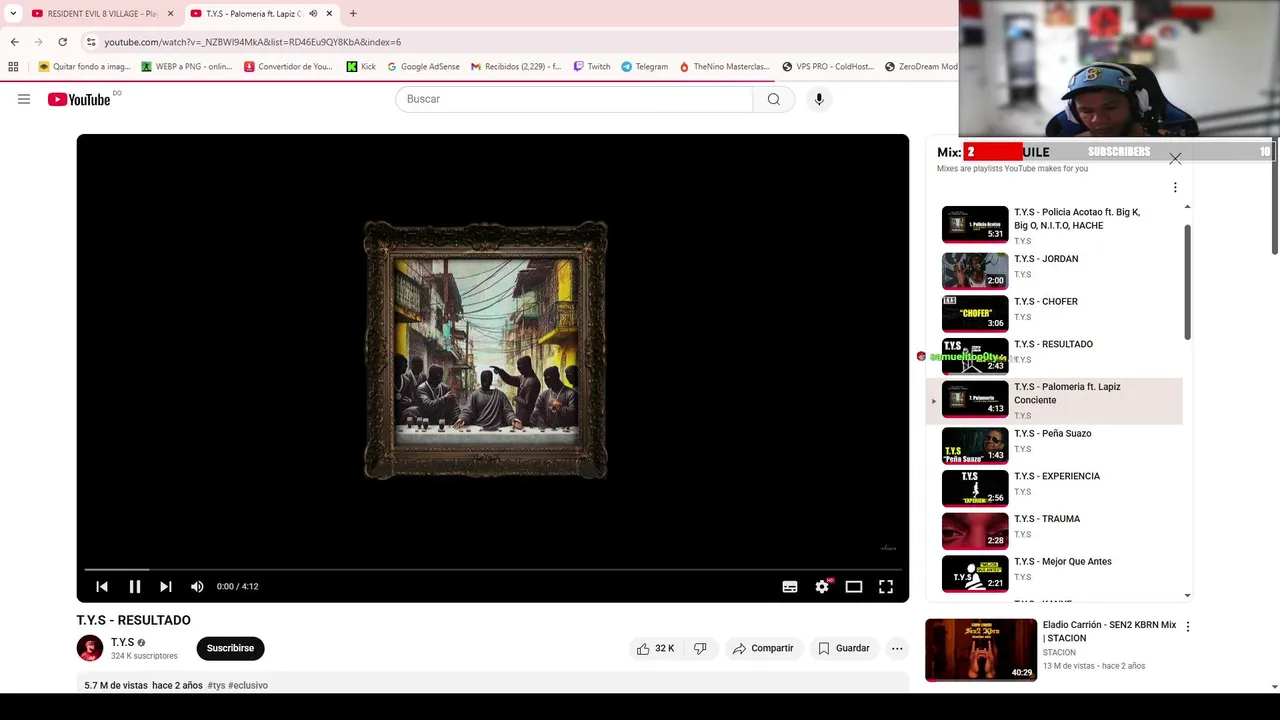Share video with Compartir button
This screenshot has height=720, width=1280.
(763, 648)
